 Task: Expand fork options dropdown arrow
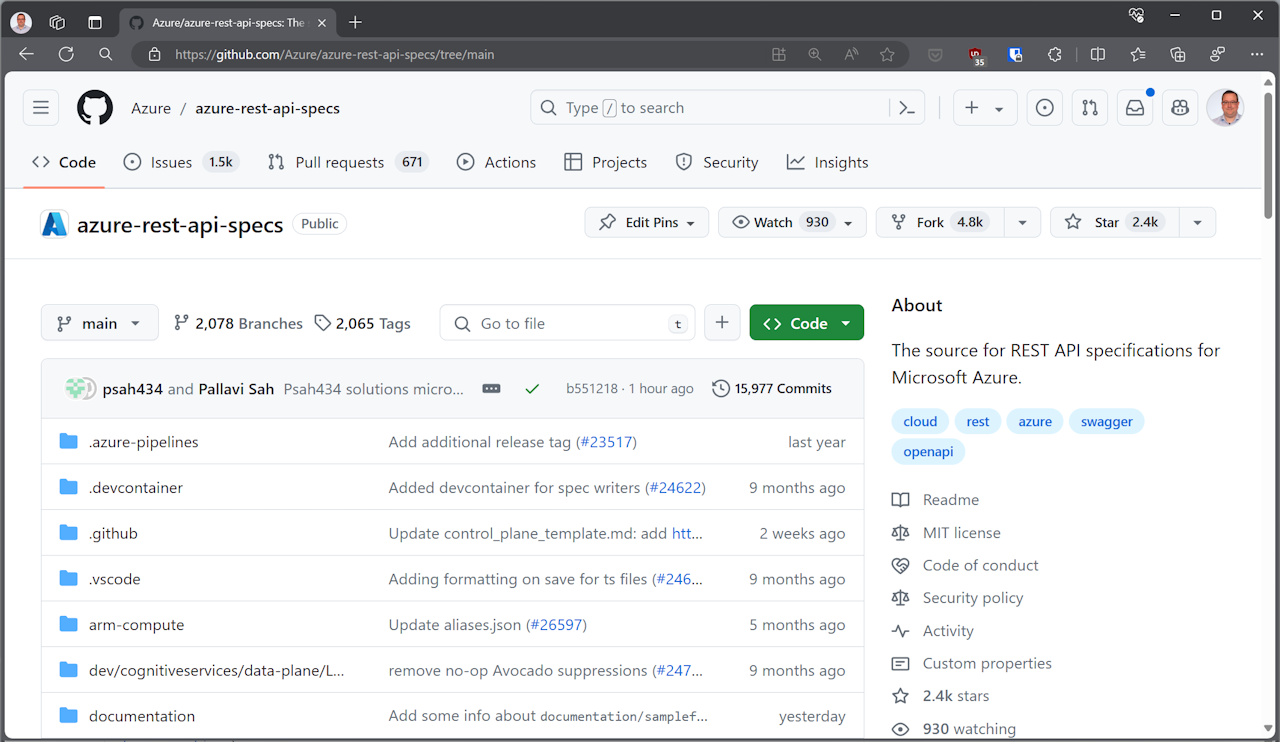[x=1022, y=222]
